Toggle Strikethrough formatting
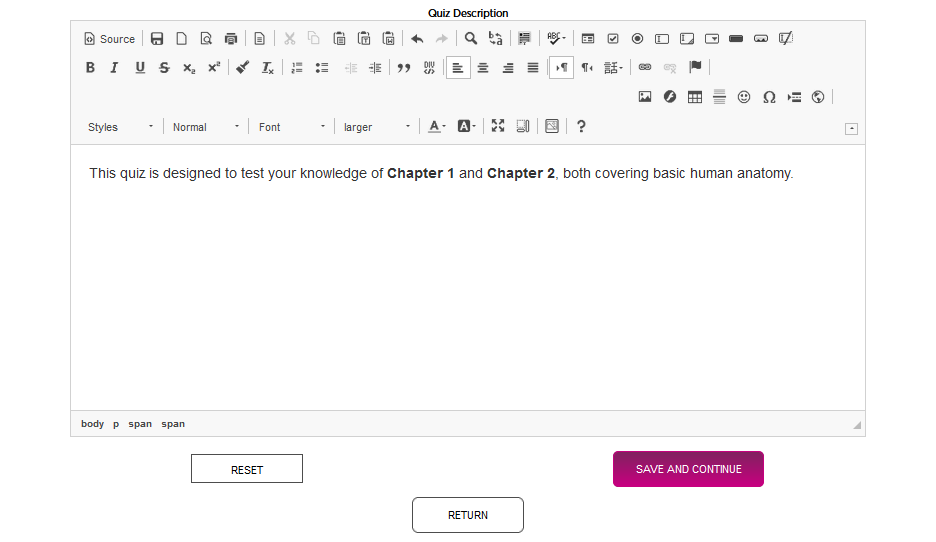 [164, 67]
